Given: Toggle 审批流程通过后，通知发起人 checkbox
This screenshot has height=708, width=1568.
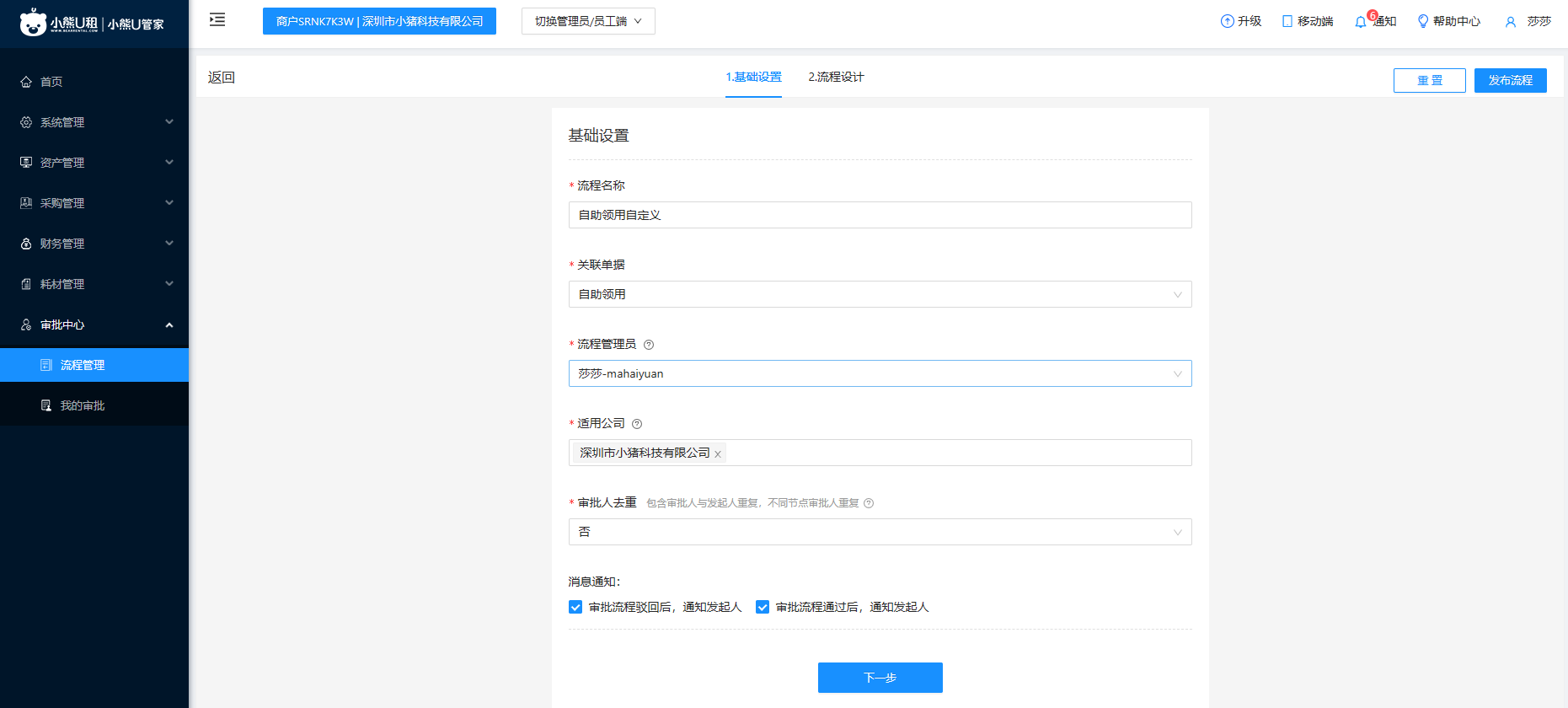Looking at the screenshot, I should pyautogui.click(x=763, y=607).
